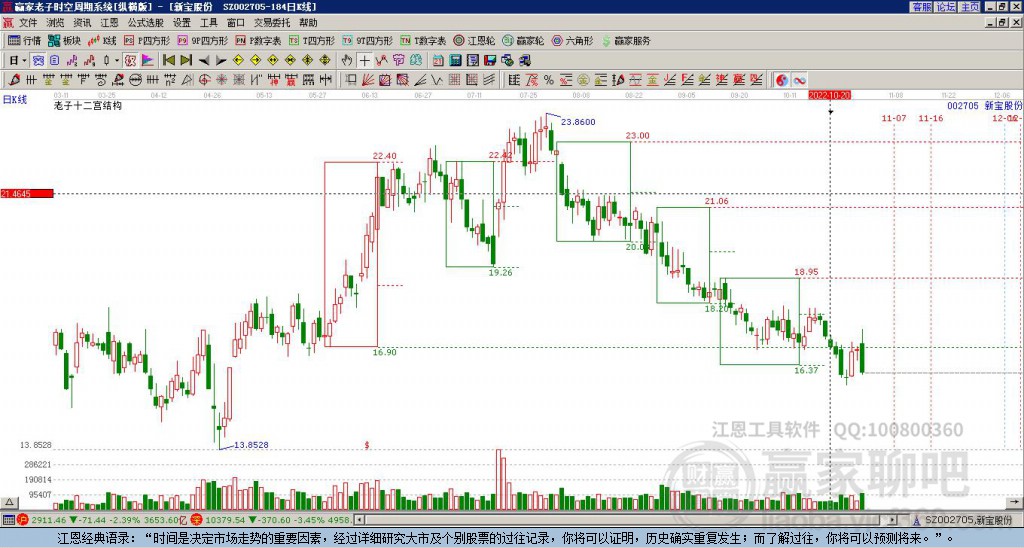Click the 13.8528 low price label
This screenshot has height=548, width=1024.
[251, 445]
